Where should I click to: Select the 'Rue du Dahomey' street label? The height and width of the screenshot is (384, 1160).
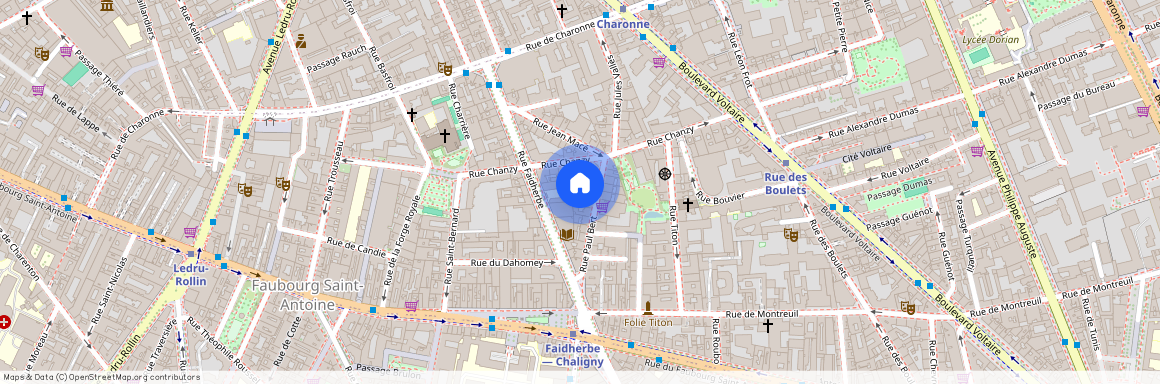point(507,263)
